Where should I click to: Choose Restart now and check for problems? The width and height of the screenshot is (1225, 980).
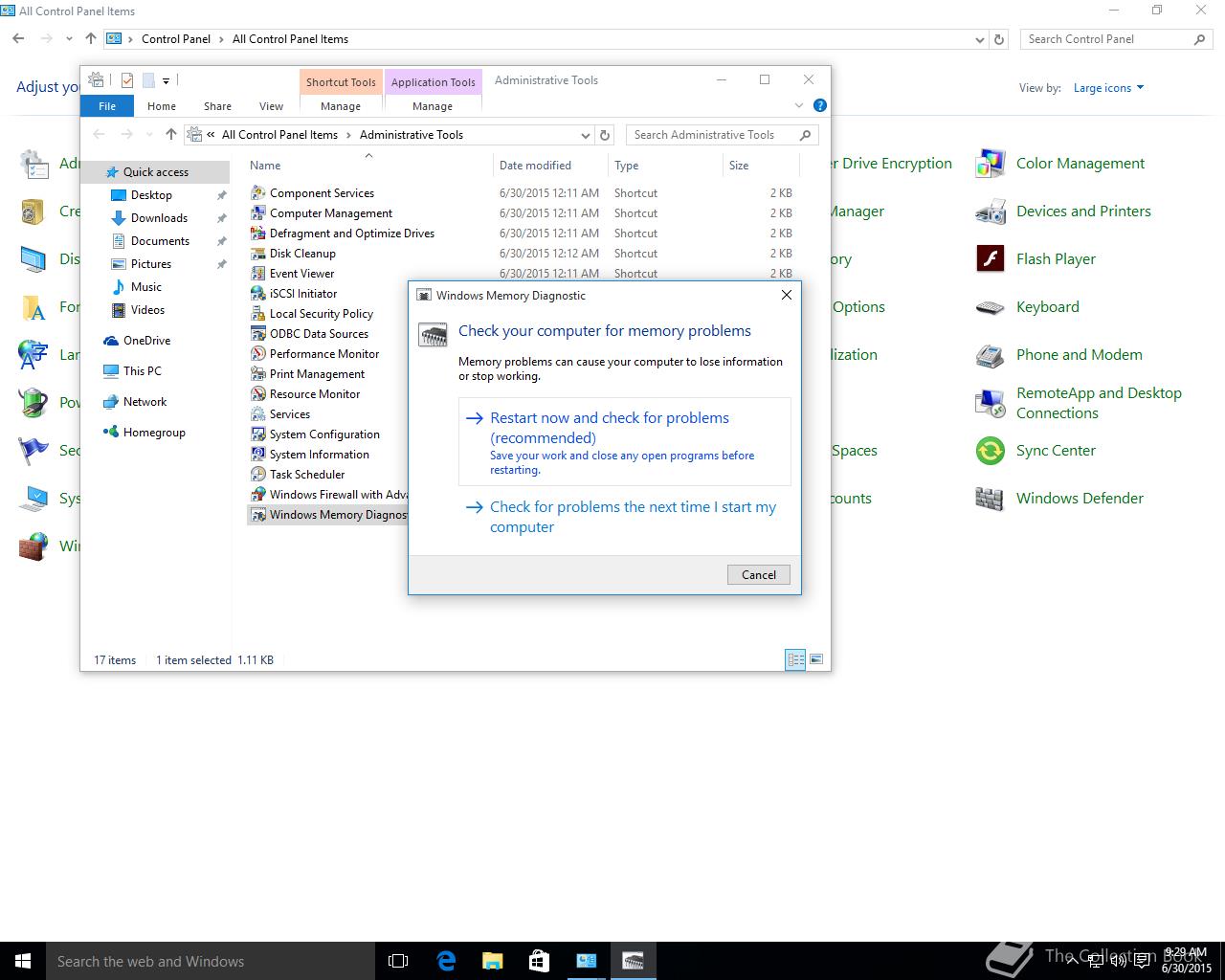[625, 442]
